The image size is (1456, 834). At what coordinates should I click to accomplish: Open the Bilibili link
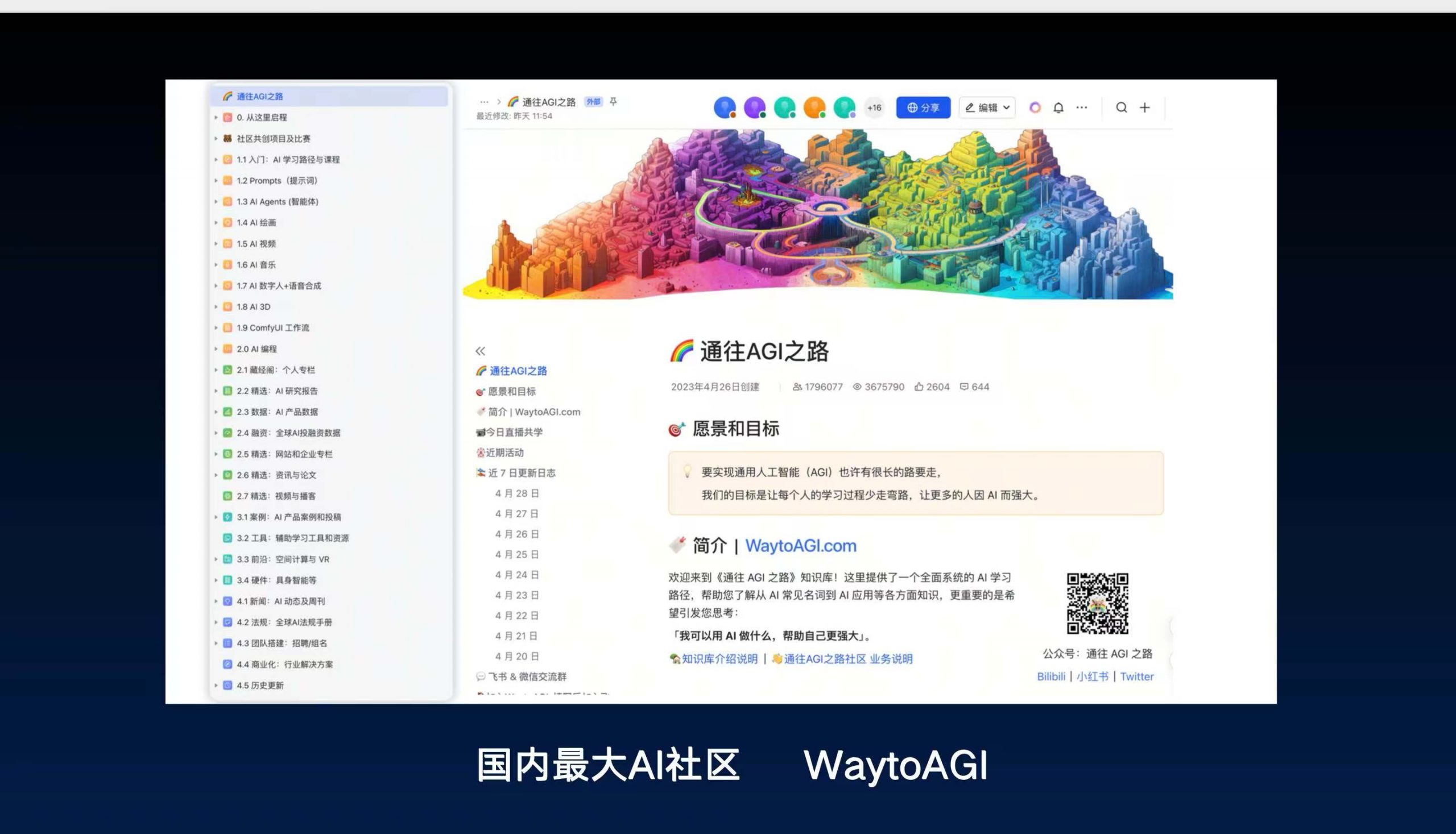coord(1051,677)
